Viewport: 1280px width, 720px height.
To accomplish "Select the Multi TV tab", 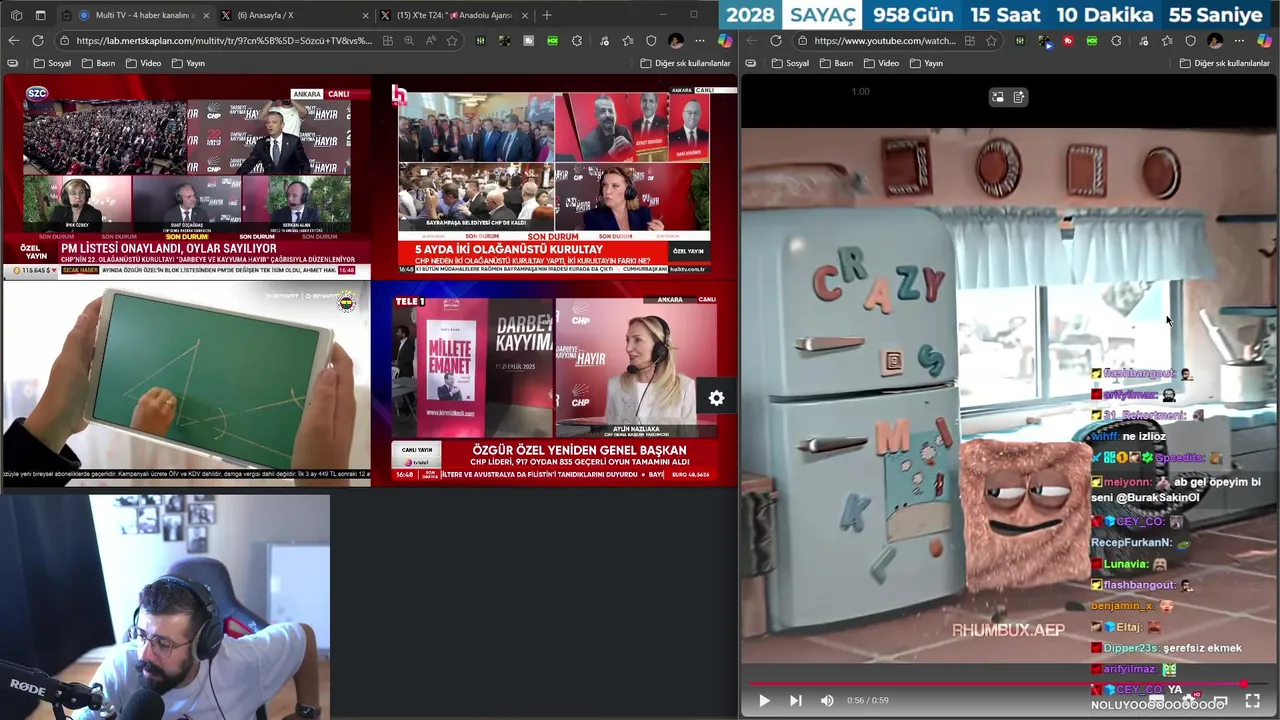I will [135, 15].
